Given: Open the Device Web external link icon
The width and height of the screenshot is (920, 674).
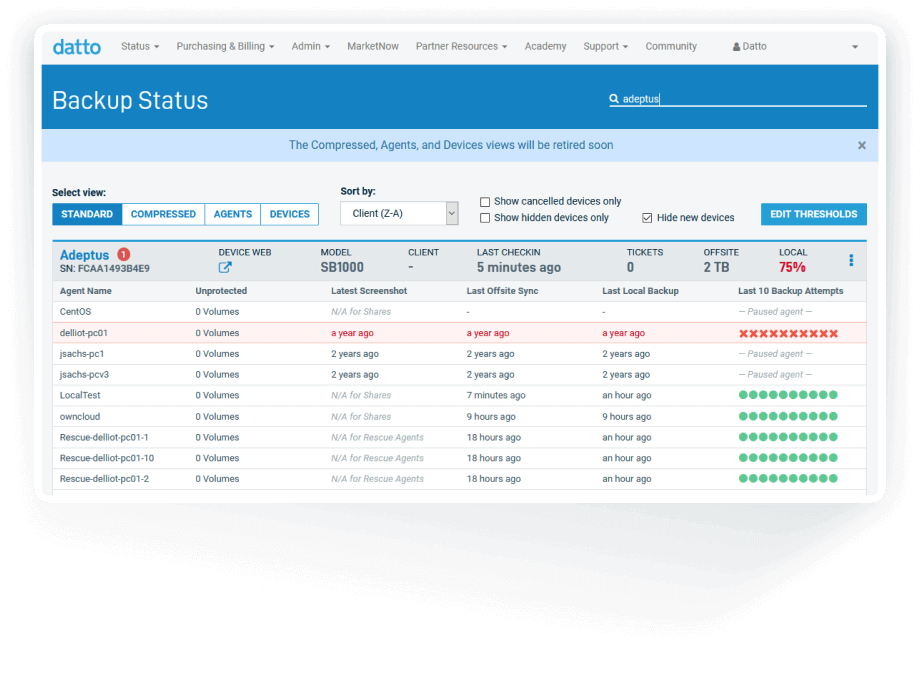Looking at the screenshot, I should 225,268.
